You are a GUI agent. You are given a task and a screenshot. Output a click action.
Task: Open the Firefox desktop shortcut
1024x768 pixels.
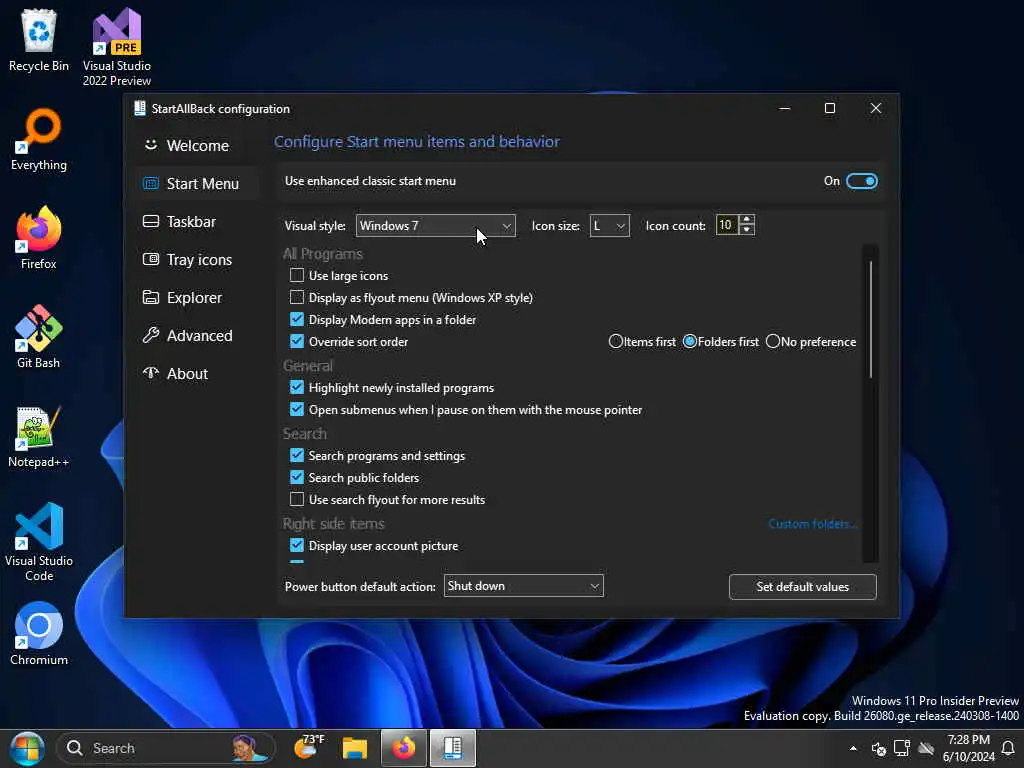click(x=39, y=238)
